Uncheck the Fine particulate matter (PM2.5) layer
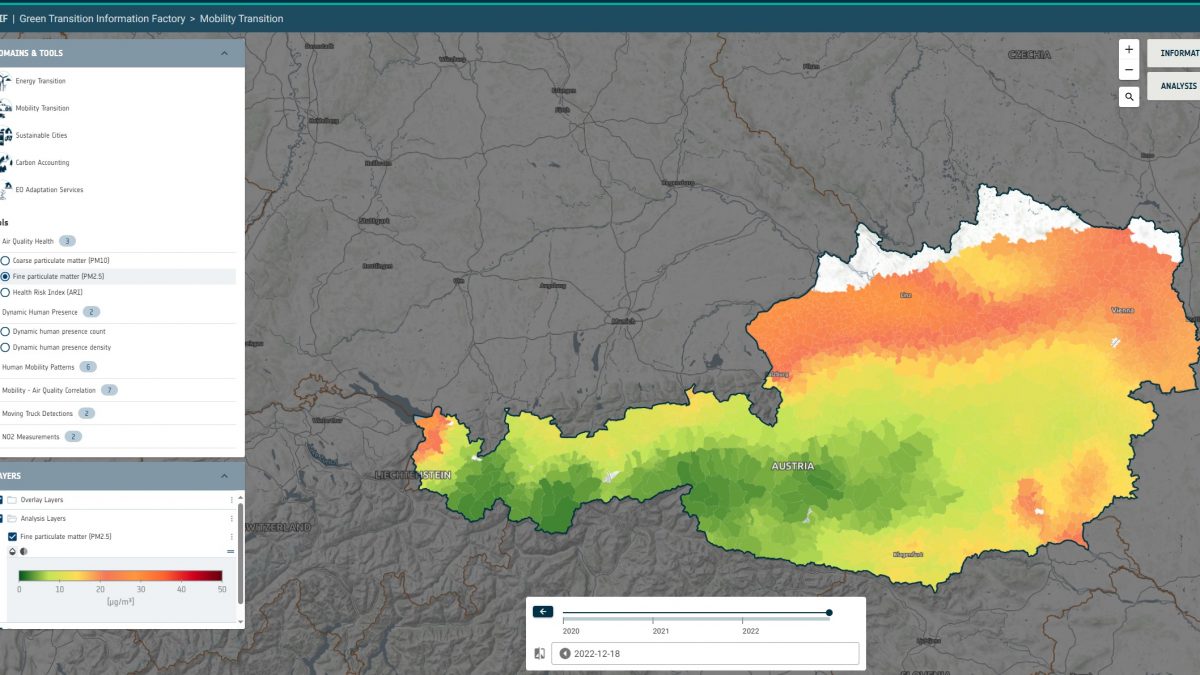1200x675 pixels. click(12, 537)
